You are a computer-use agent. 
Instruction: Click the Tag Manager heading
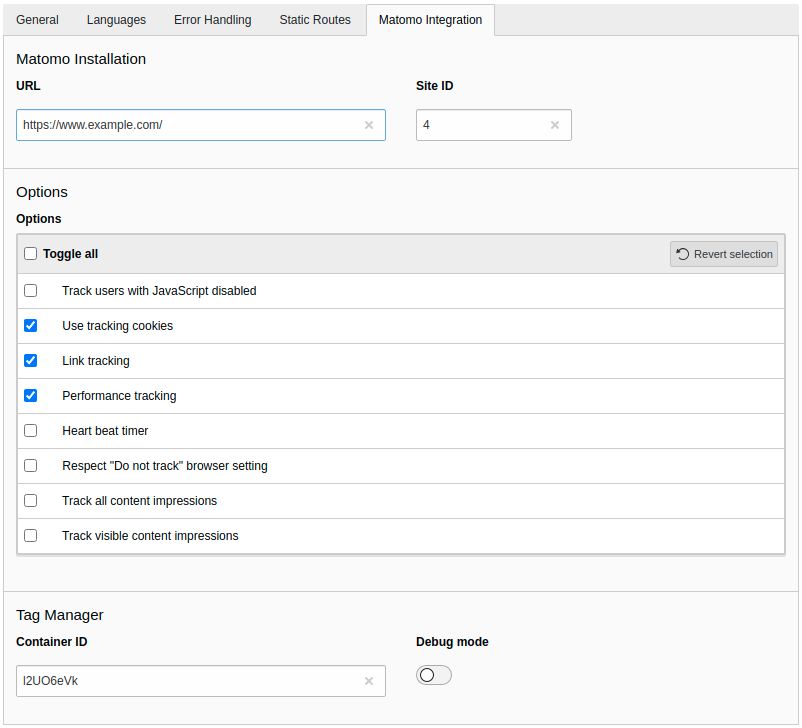(x=60, y=615)
